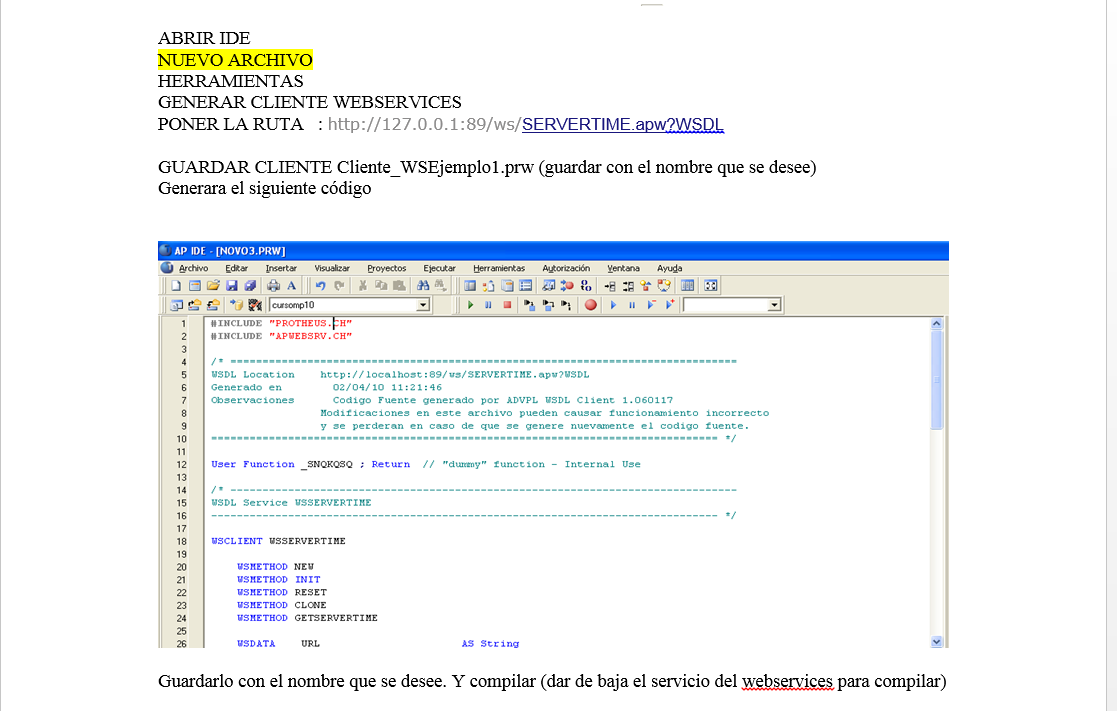Click the Paste clipboard icon
Screen dimensions: 1117x711
coord(400,286)
